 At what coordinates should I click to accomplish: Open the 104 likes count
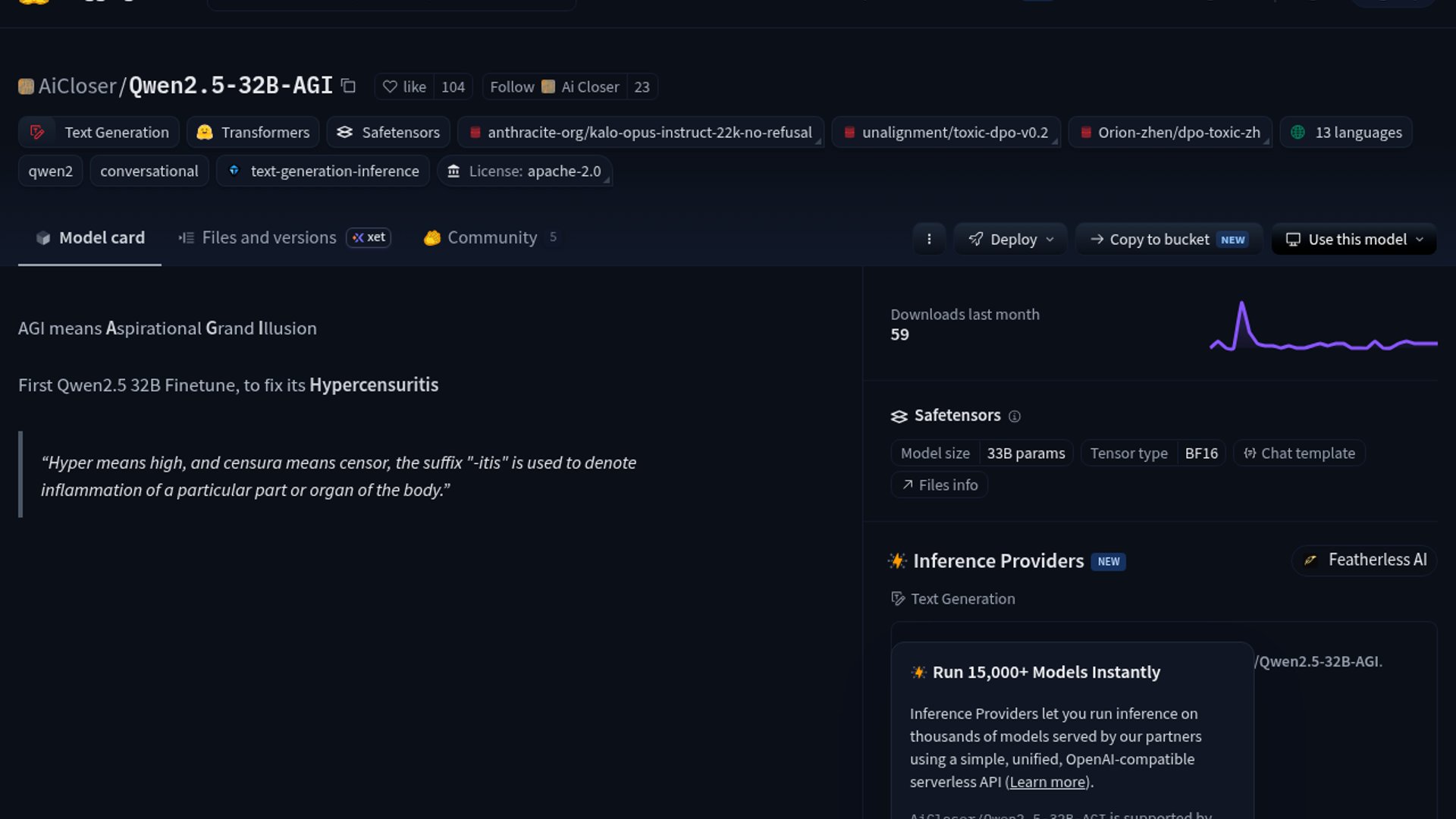coord(453,86)
